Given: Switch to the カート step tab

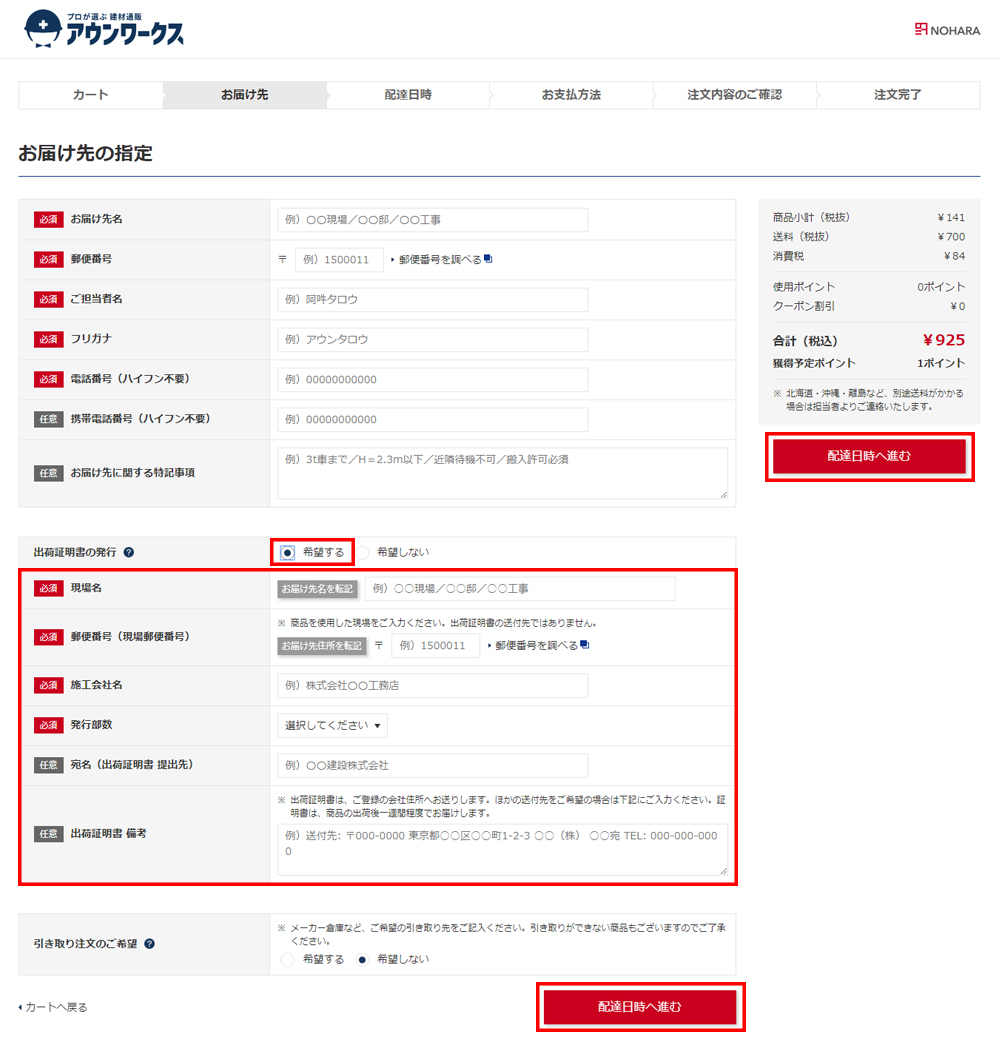Looking at the screenshot, I should tap(91, 95).
